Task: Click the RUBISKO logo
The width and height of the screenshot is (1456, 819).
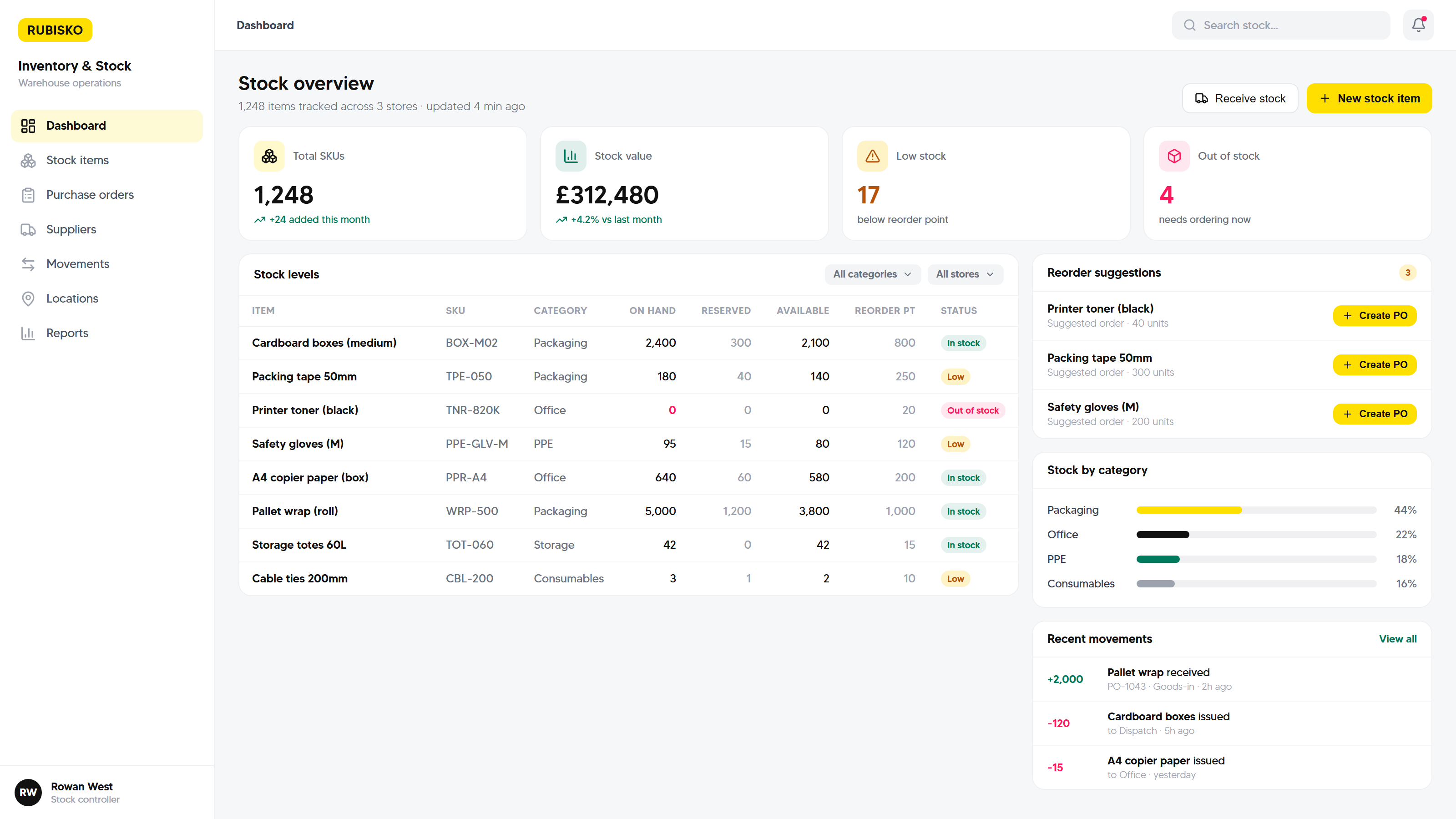Action: (55, 30)
